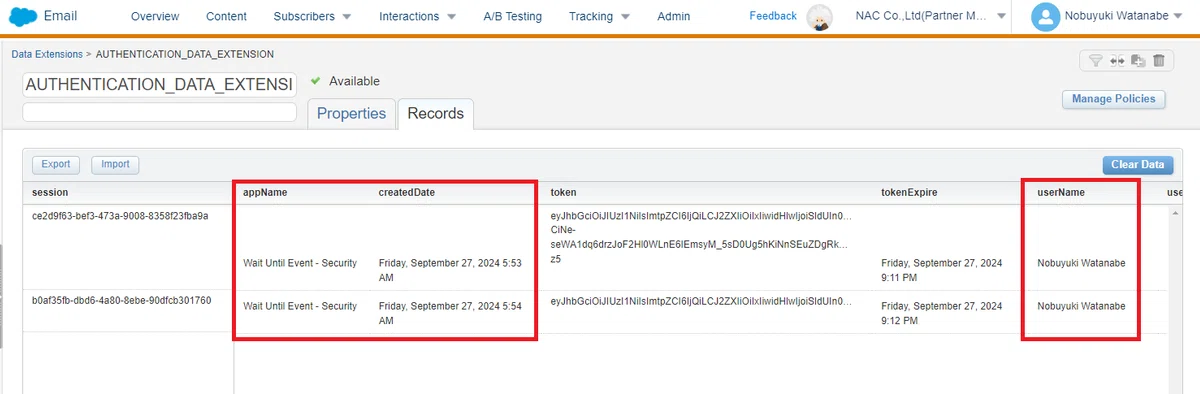Go to the Overview menu
The width and height of the screenshot is (1200, 394).
tap(155, 16)
